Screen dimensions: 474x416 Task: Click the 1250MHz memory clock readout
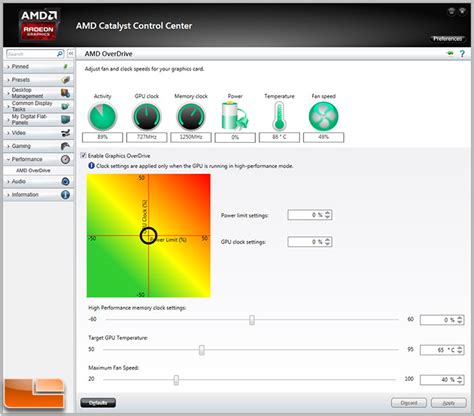(191, 137)
